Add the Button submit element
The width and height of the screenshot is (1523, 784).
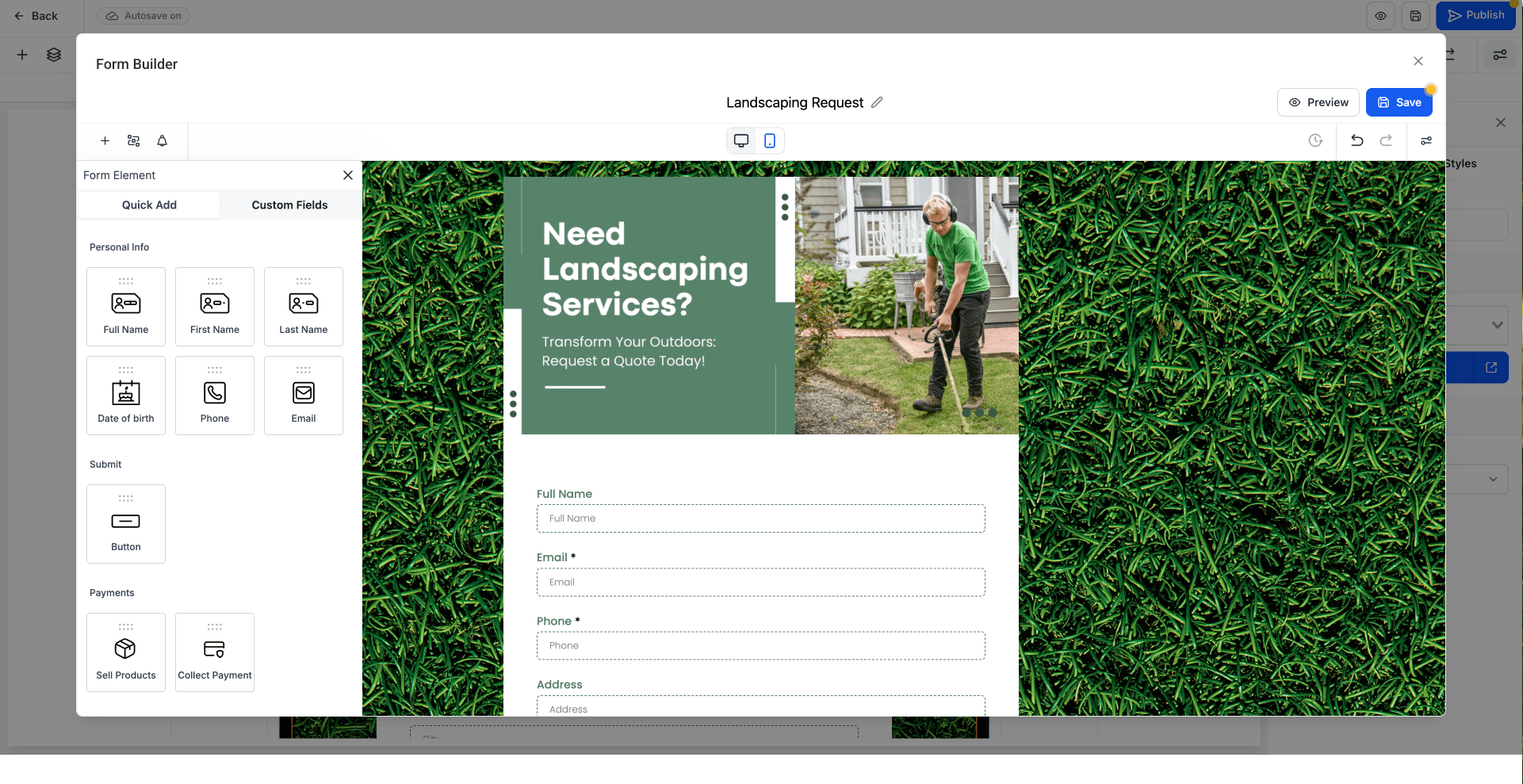pyautogui.click(x=126, y=524)
